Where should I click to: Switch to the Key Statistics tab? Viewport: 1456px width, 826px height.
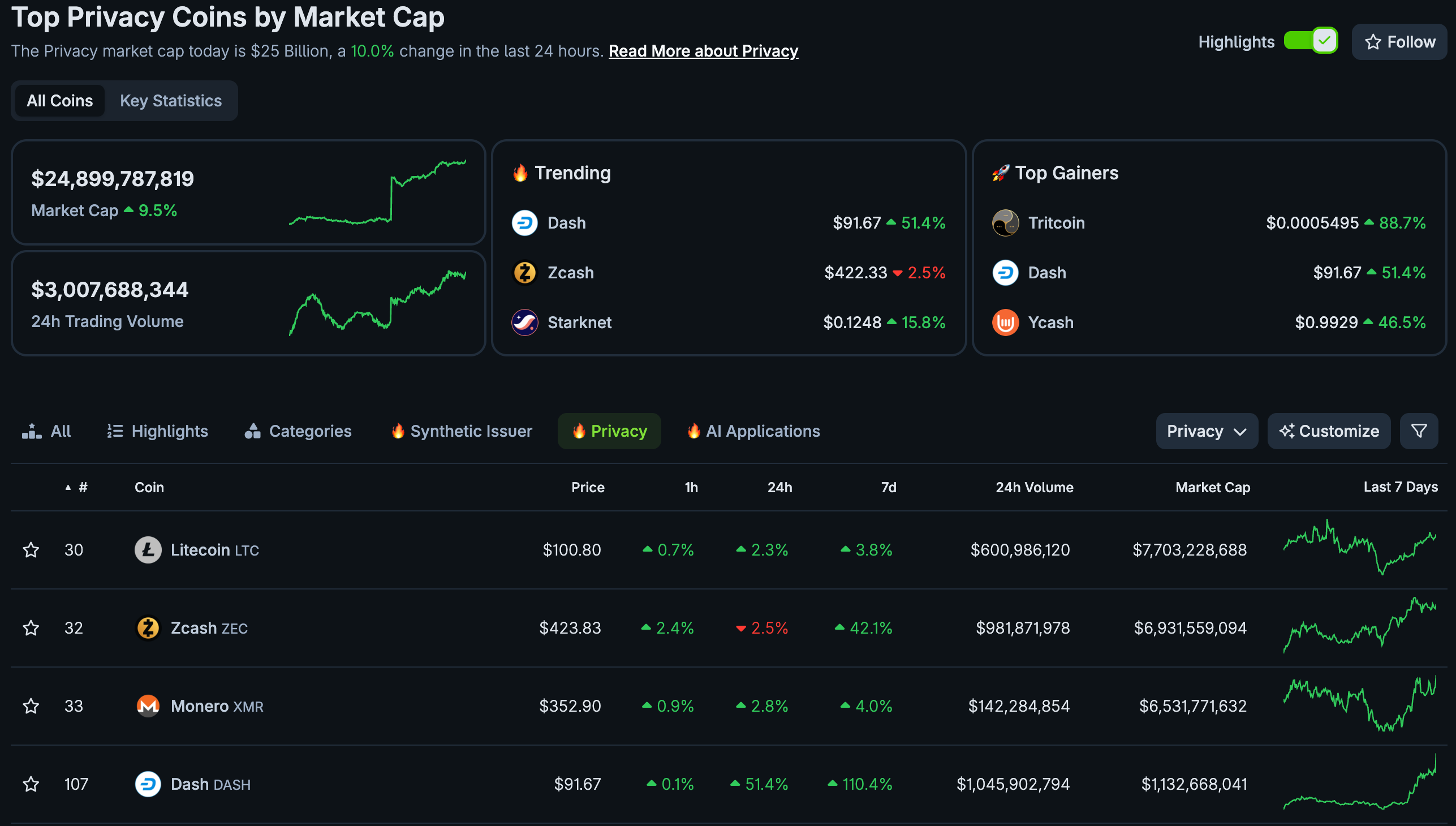[x=171, y=101]
